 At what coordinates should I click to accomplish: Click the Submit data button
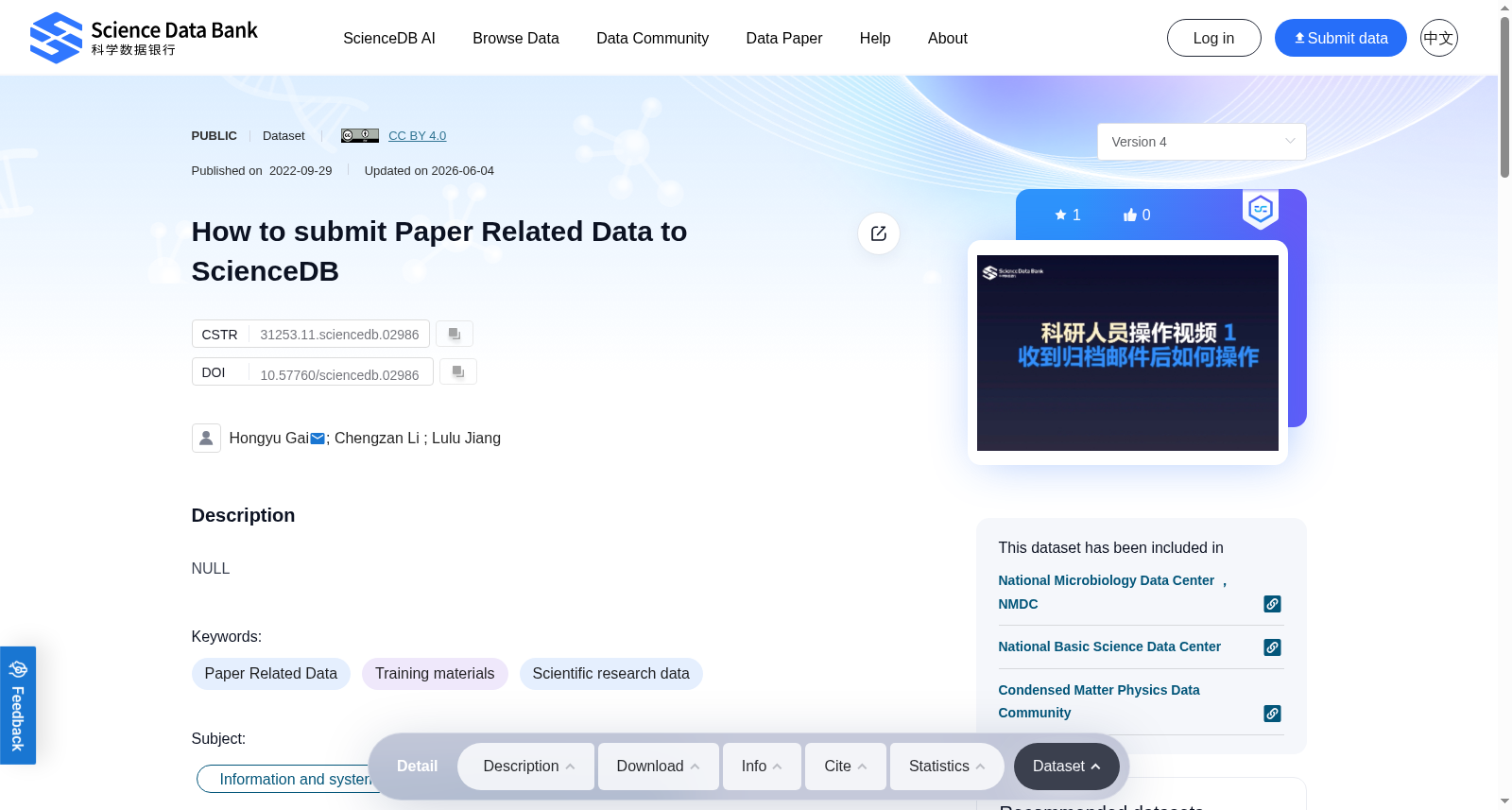1341,38
